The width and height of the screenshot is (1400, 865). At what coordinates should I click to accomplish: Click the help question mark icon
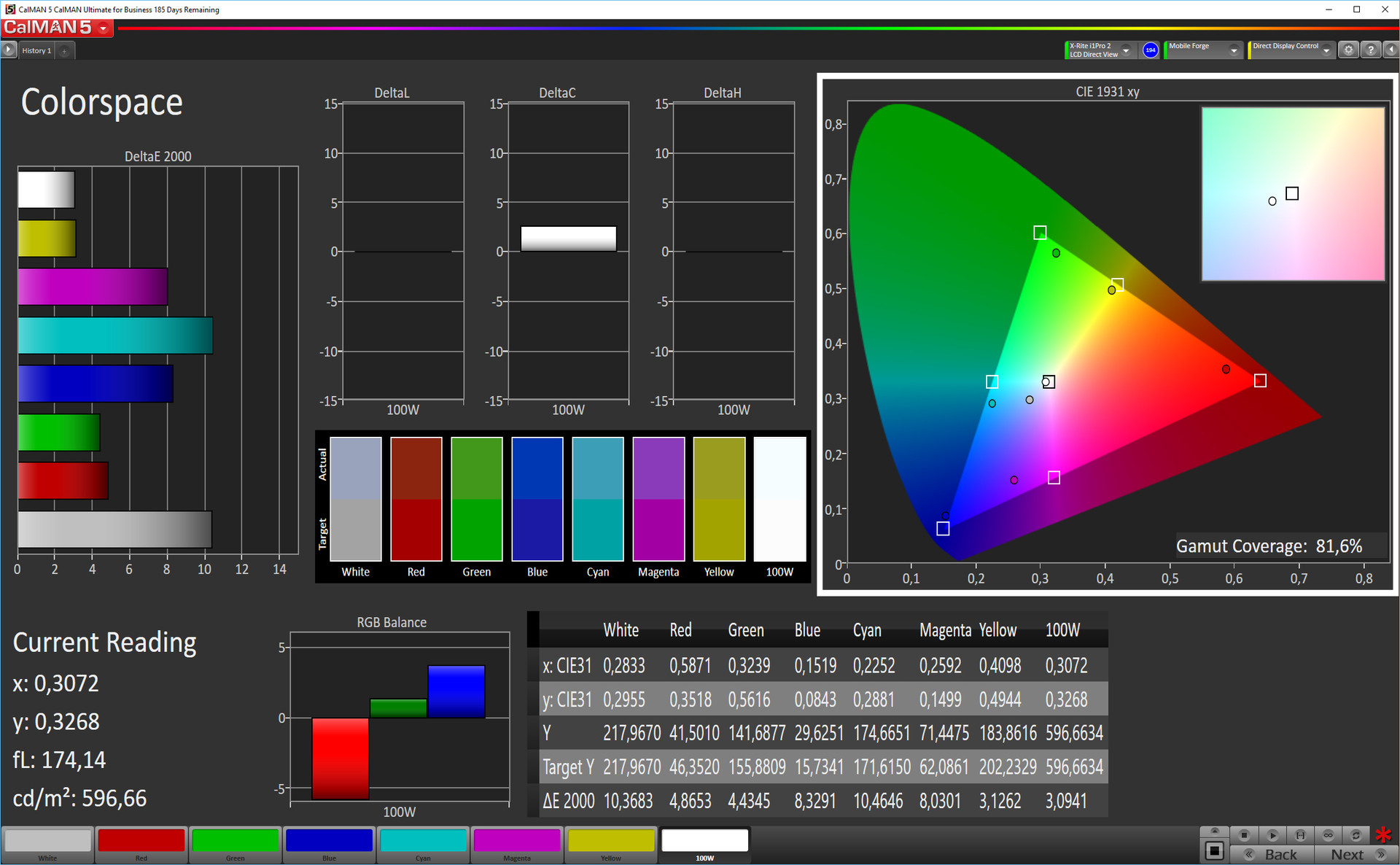[1371, 50]
